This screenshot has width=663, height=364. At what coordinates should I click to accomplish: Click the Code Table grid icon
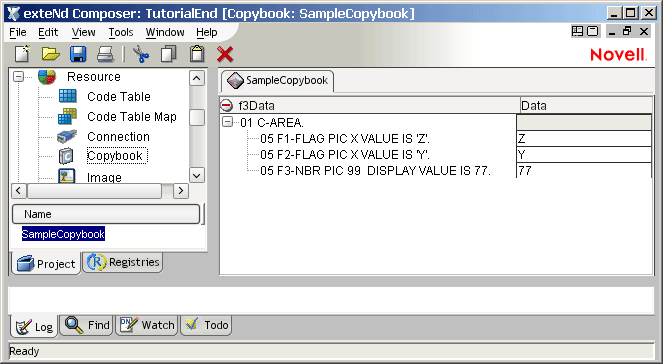[68, 96]
